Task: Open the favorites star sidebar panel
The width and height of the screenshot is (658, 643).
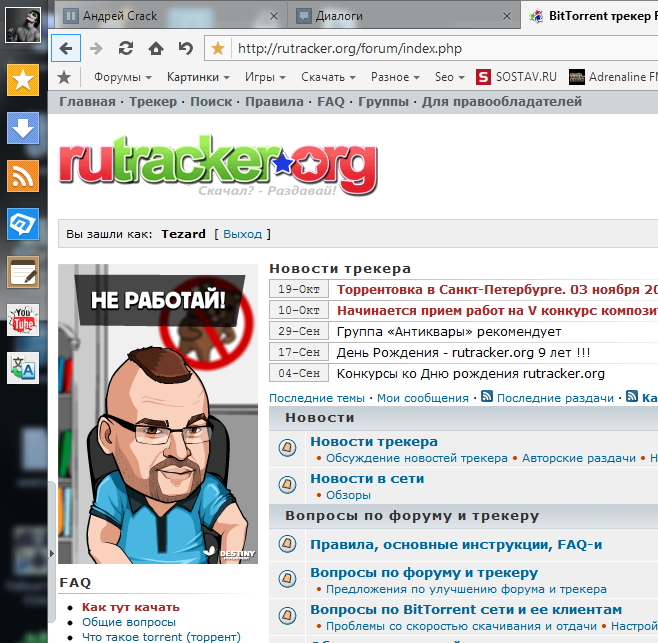Action: [x=23, y=80]
